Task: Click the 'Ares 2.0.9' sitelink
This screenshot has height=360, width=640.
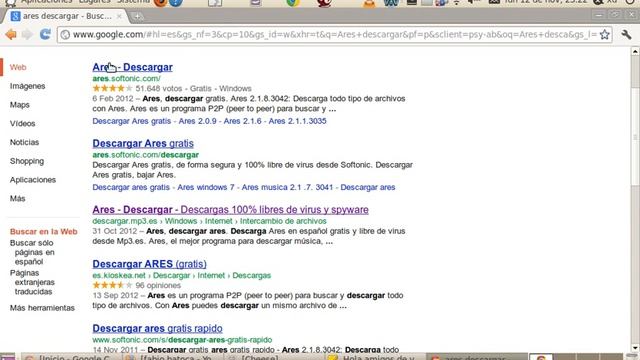Action: click(198, 121)
